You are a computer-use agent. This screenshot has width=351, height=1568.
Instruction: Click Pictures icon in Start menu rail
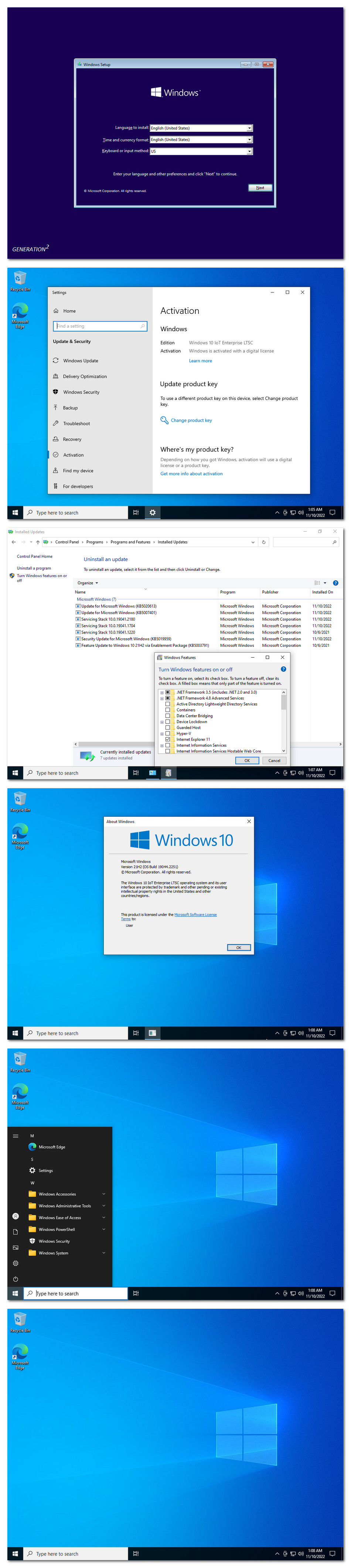pyautogui.click(x=15, y=1247)
